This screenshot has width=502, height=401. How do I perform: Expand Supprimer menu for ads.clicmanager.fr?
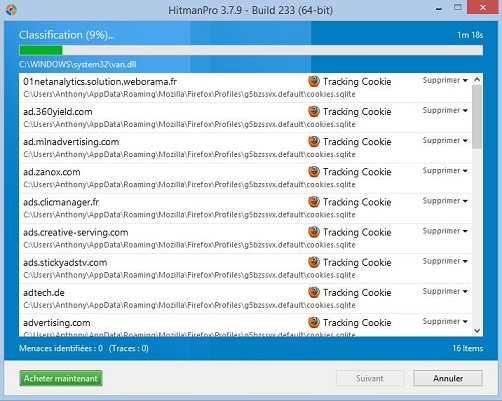pos(445,201)
